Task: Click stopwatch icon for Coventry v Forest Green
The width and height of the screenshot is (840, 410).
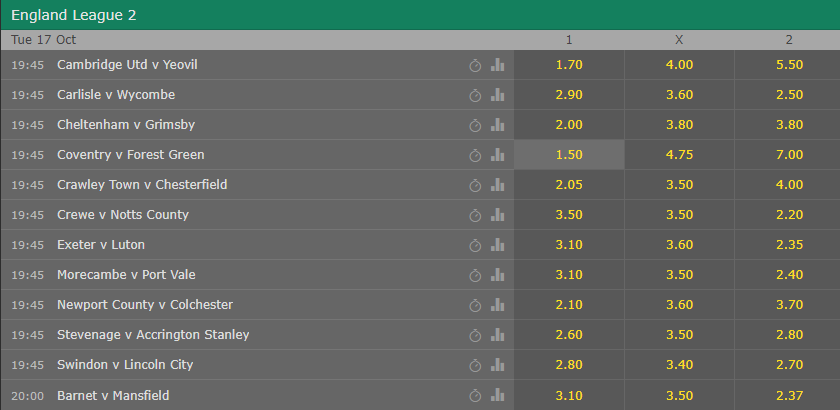Action: pos(475,155)
